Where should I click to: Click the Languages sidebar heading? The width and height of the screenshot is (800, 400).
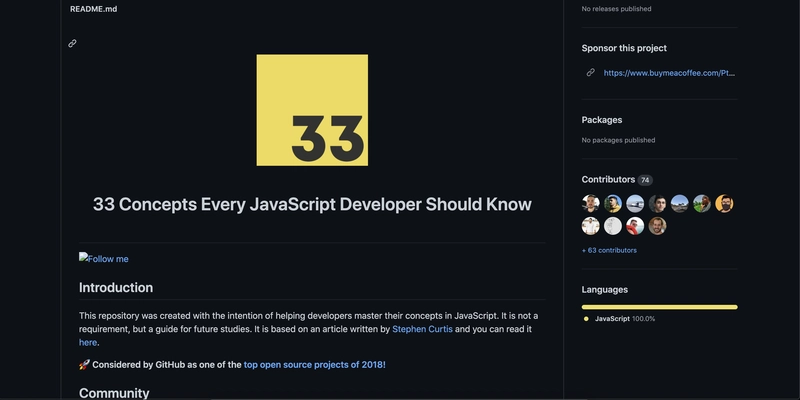[x=605, y=290]
